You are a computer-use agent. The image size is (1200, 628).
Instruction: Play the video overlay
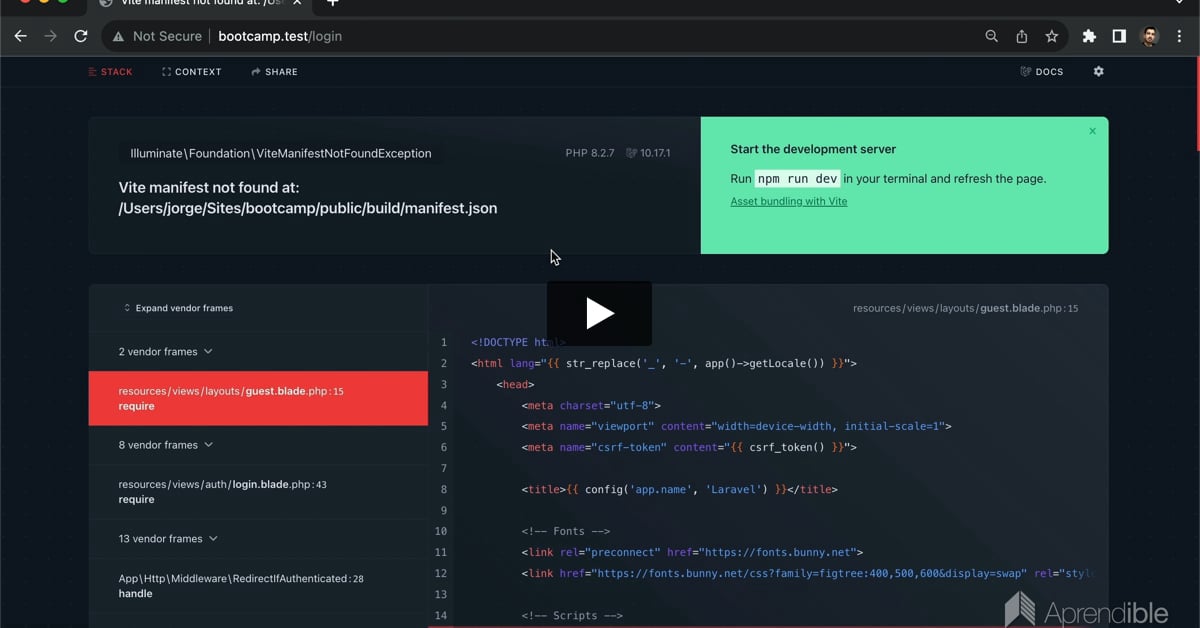tap(599, 313)
